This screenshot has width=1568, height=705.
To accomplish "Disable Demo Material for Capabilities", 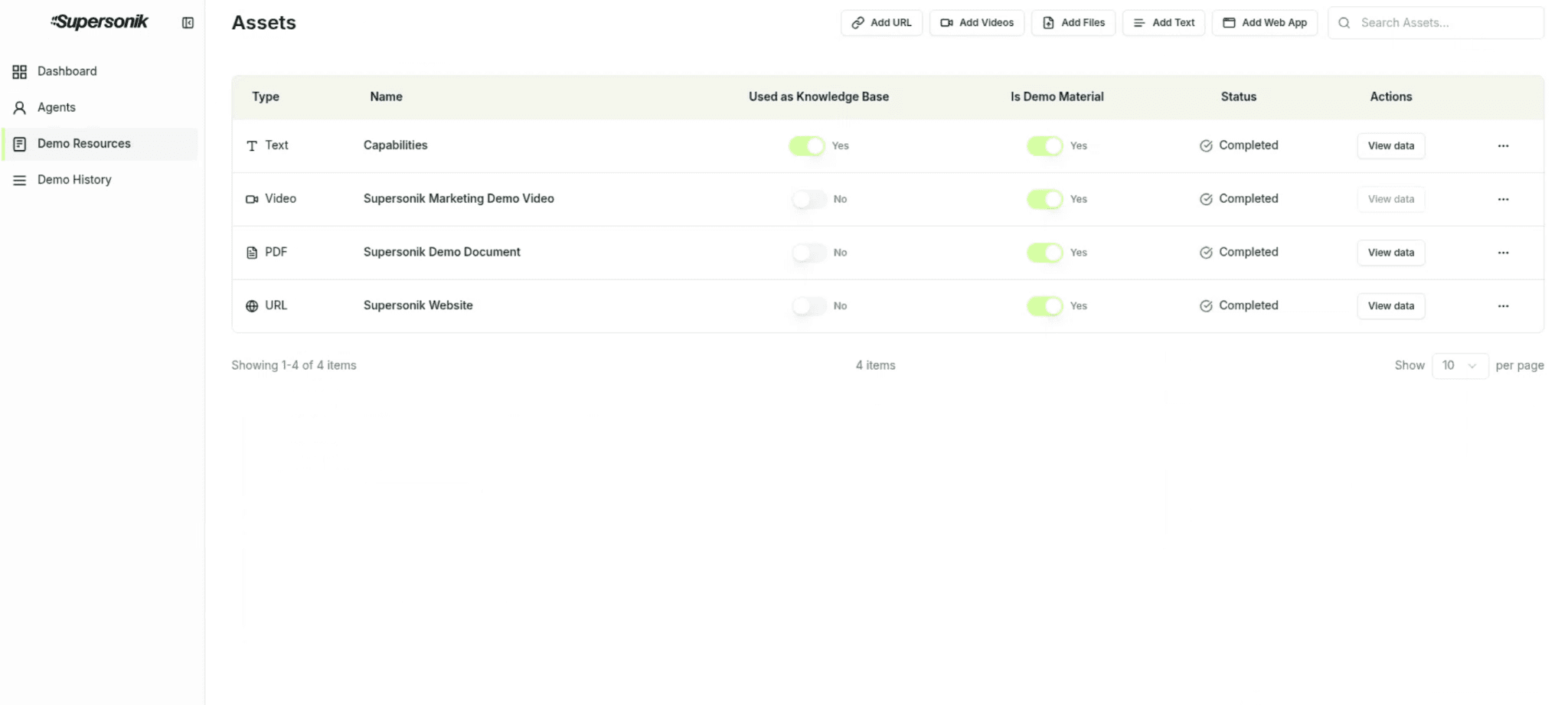I will coord(1045,146).
